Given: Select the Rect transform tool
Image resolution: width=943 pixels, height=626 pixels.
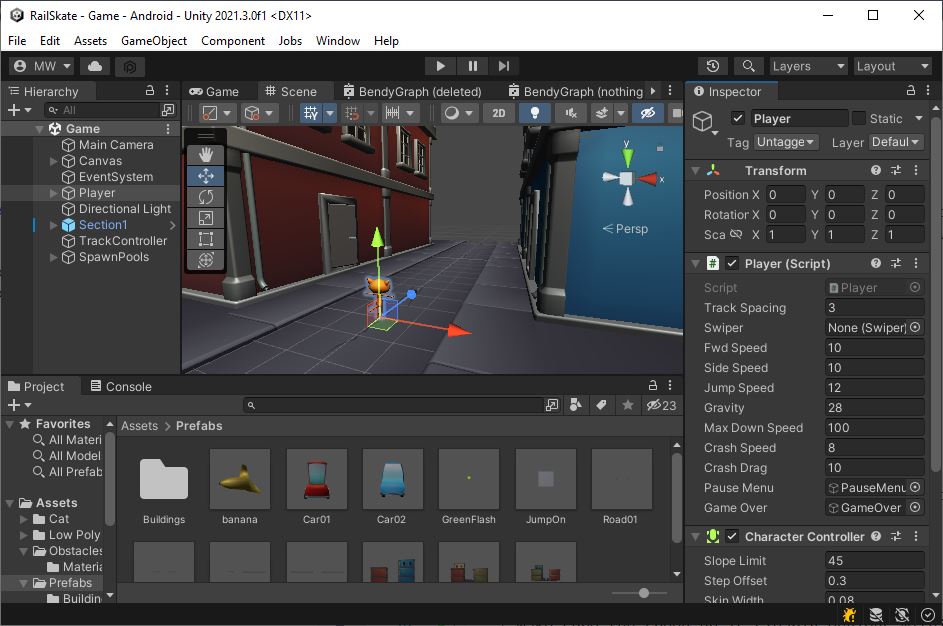Looking at the screenshot, I should [206, 239].
